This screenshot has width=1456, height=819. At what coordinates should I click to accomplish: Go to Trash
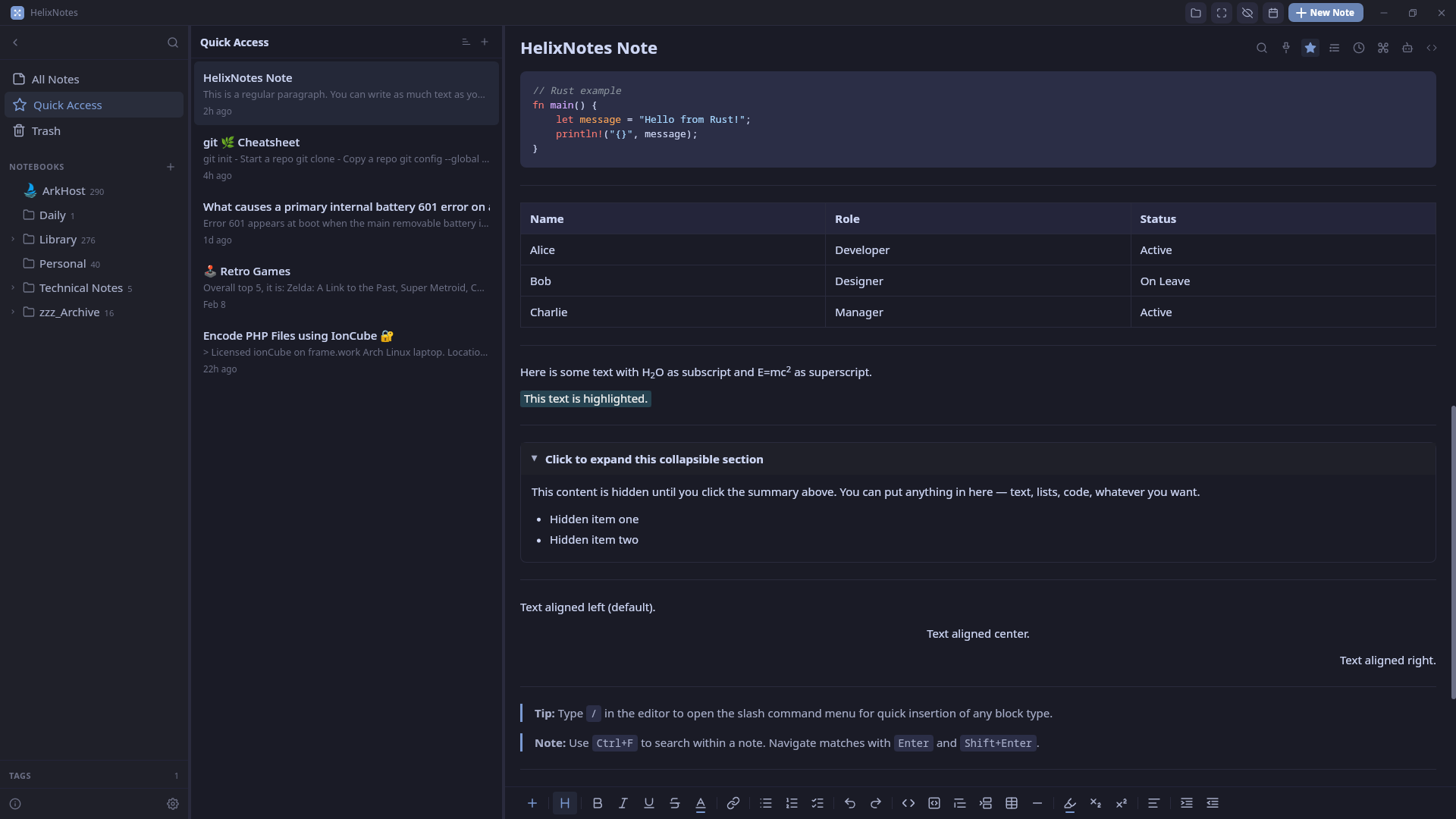[x=46, y=131]
